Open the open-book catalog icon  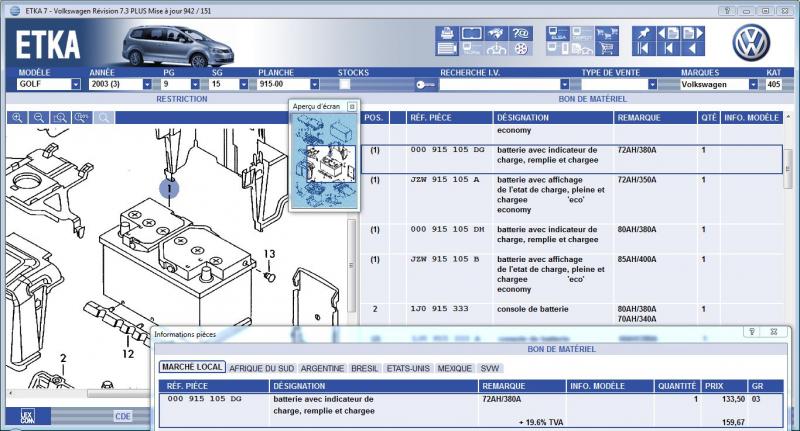tap(471, 34)
